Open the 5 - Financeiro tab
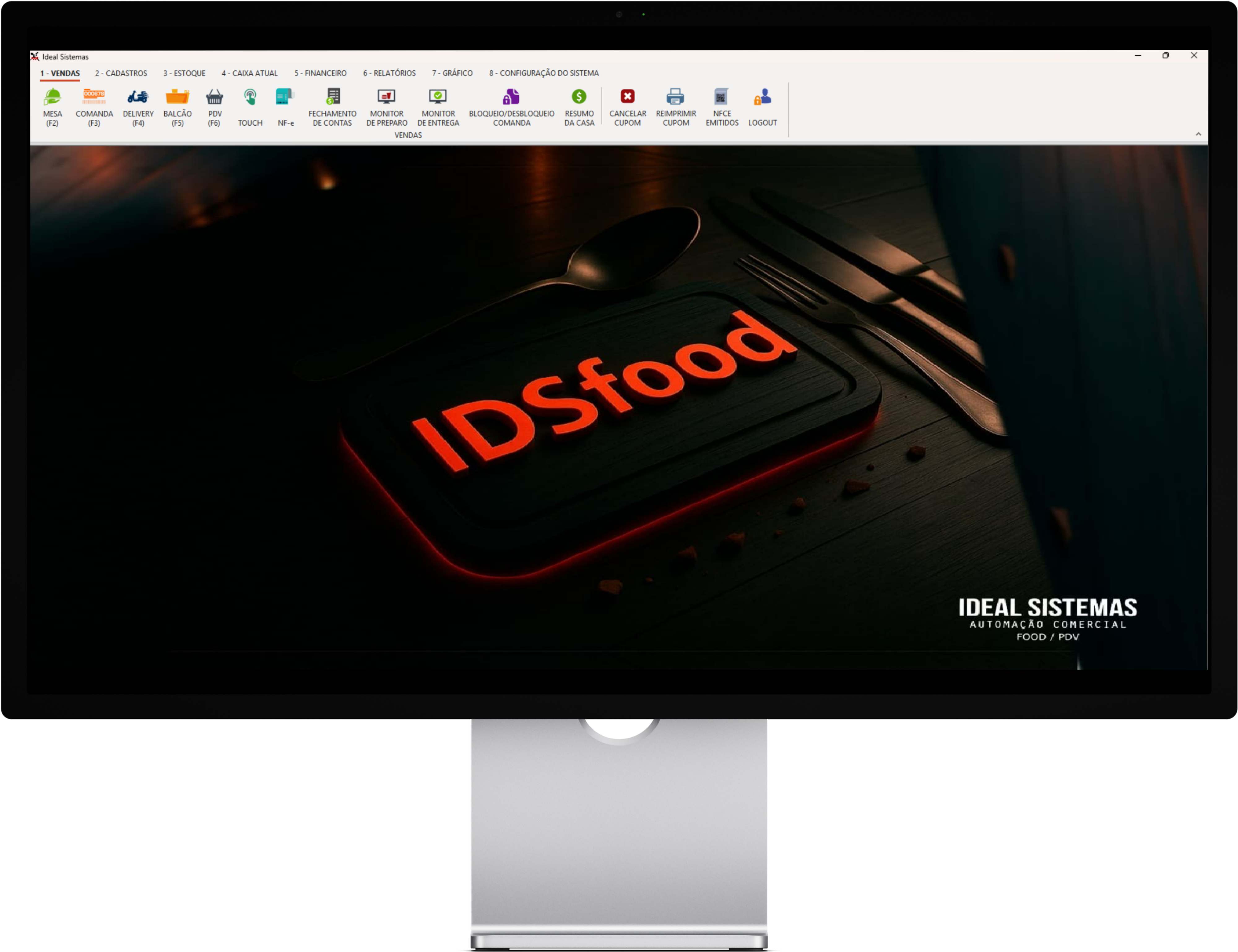Image resolution: width=1238 pixels, height=952 pixels. pyautogui.click(x=320, y=73)
